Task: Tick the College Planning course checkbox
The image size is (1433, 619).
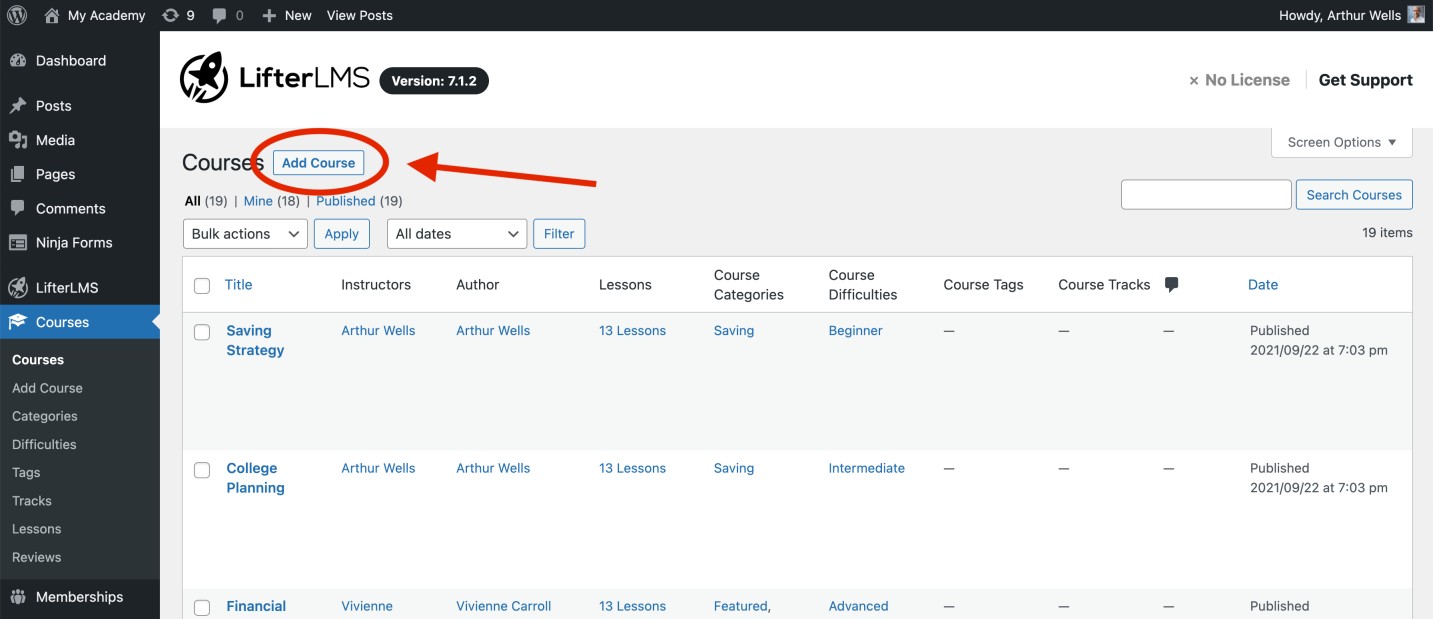Action: tap(202, 470)
